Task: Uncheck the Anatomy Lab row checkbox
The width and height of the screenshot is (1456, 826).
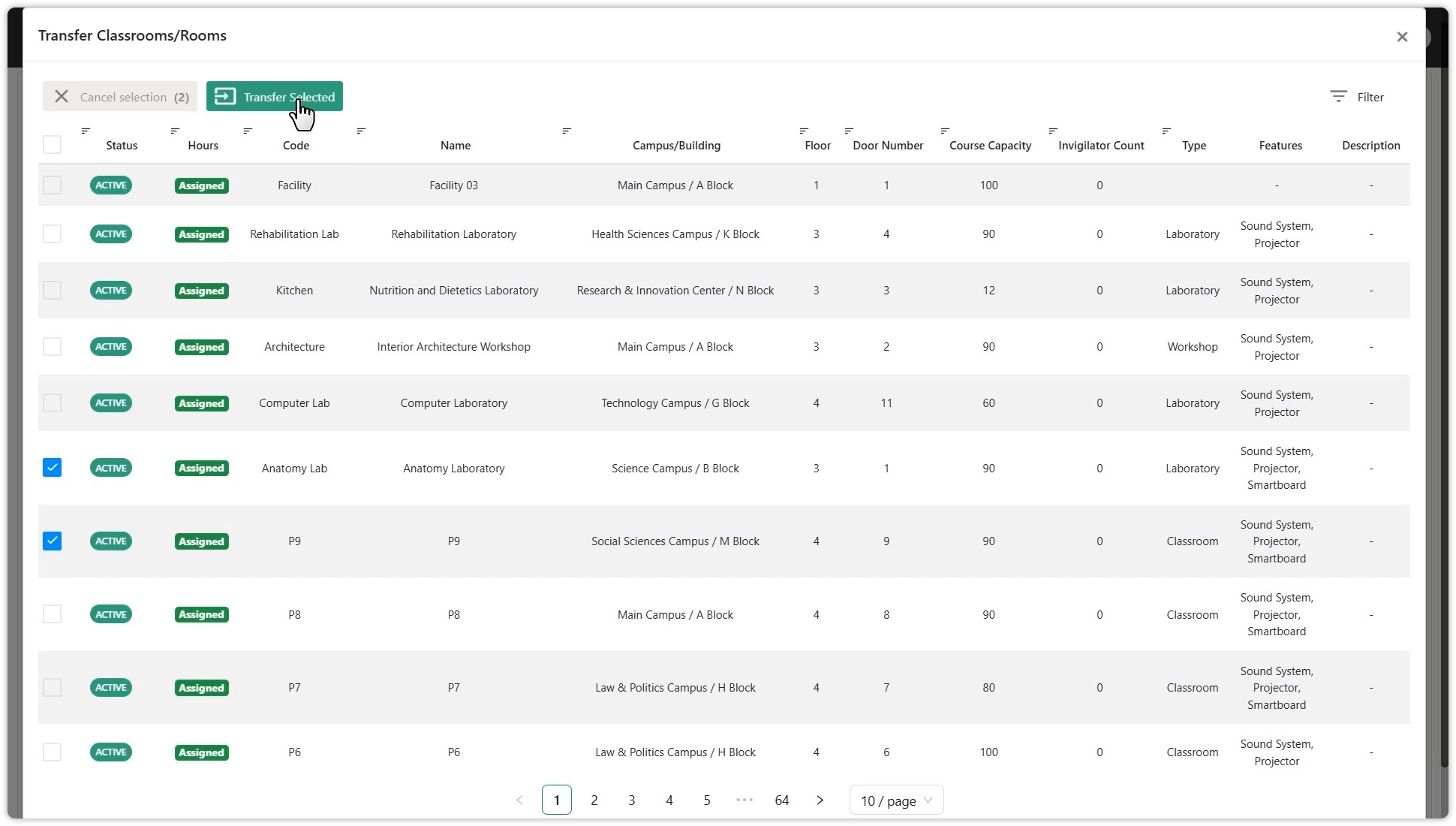Action: pos(52,468)
